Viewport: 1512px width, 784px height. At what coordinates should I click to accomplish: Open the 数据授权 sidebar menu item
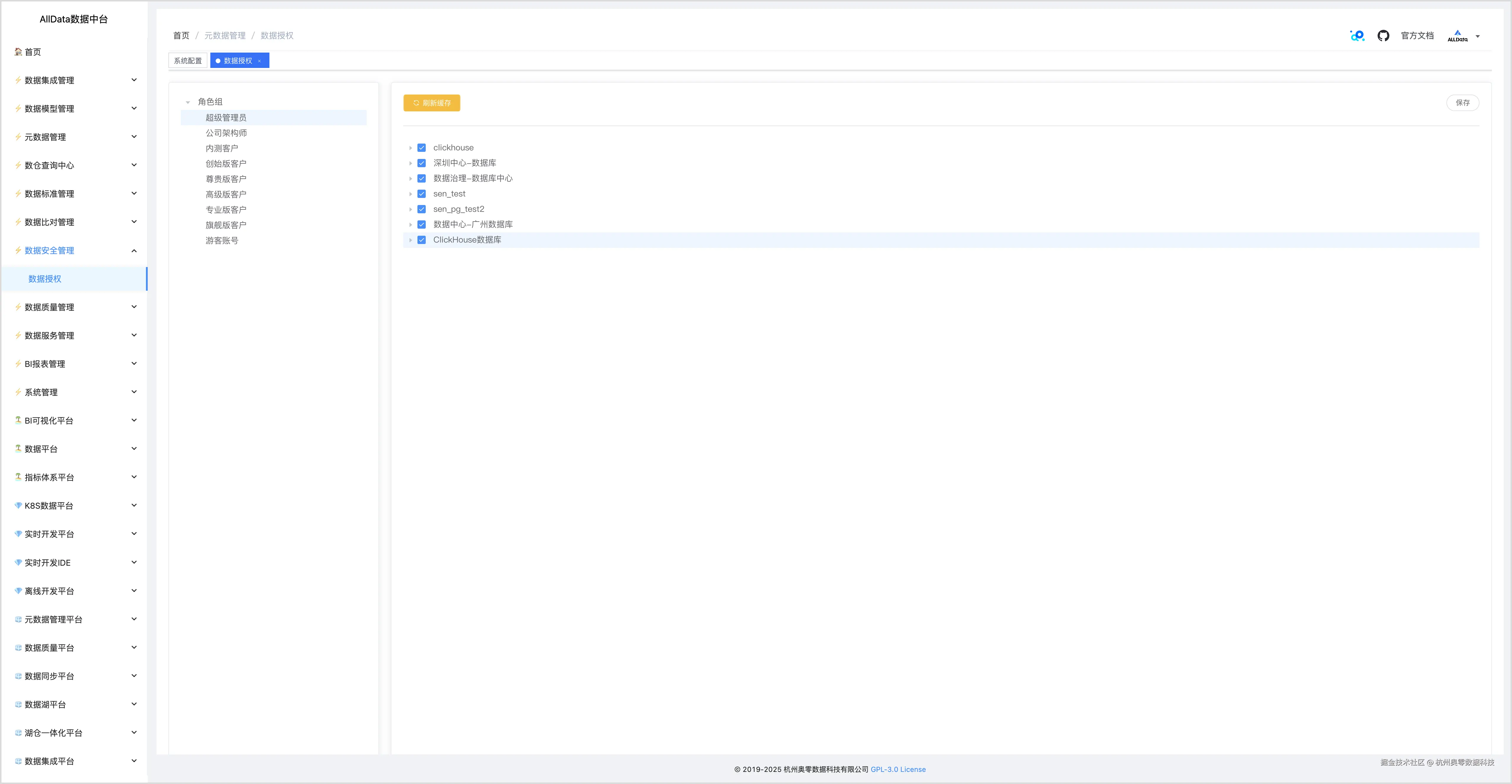tap(45, 279)
